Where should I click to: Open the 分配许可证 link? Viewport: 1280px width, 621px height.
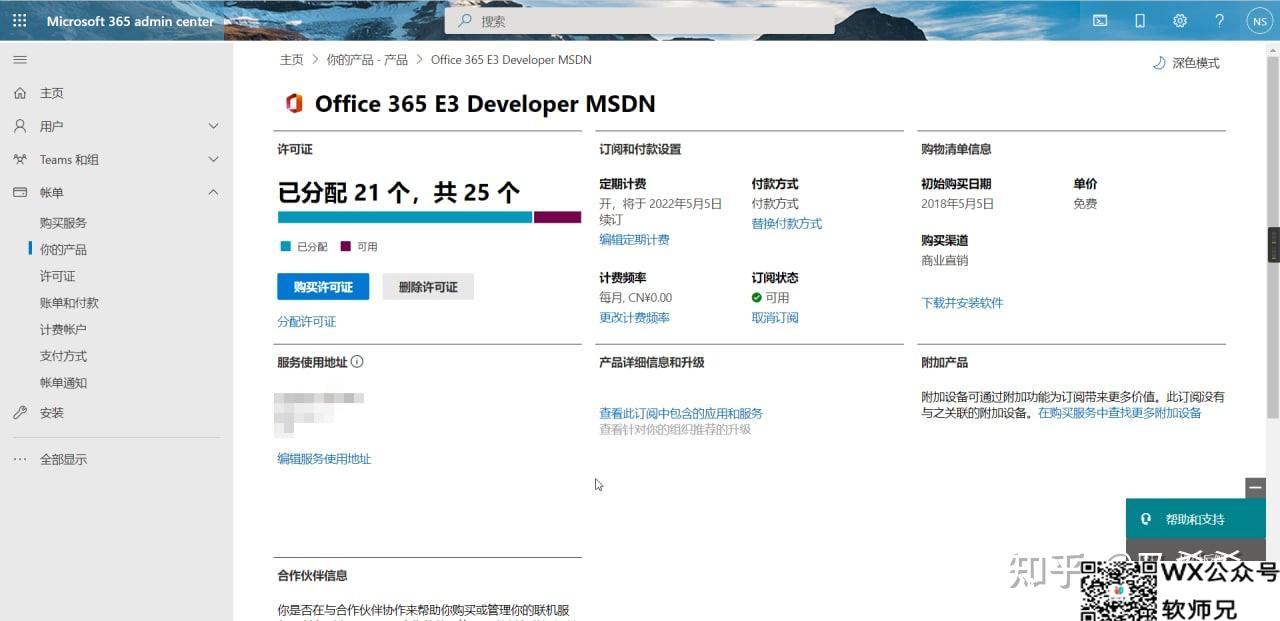click(307, 322)
